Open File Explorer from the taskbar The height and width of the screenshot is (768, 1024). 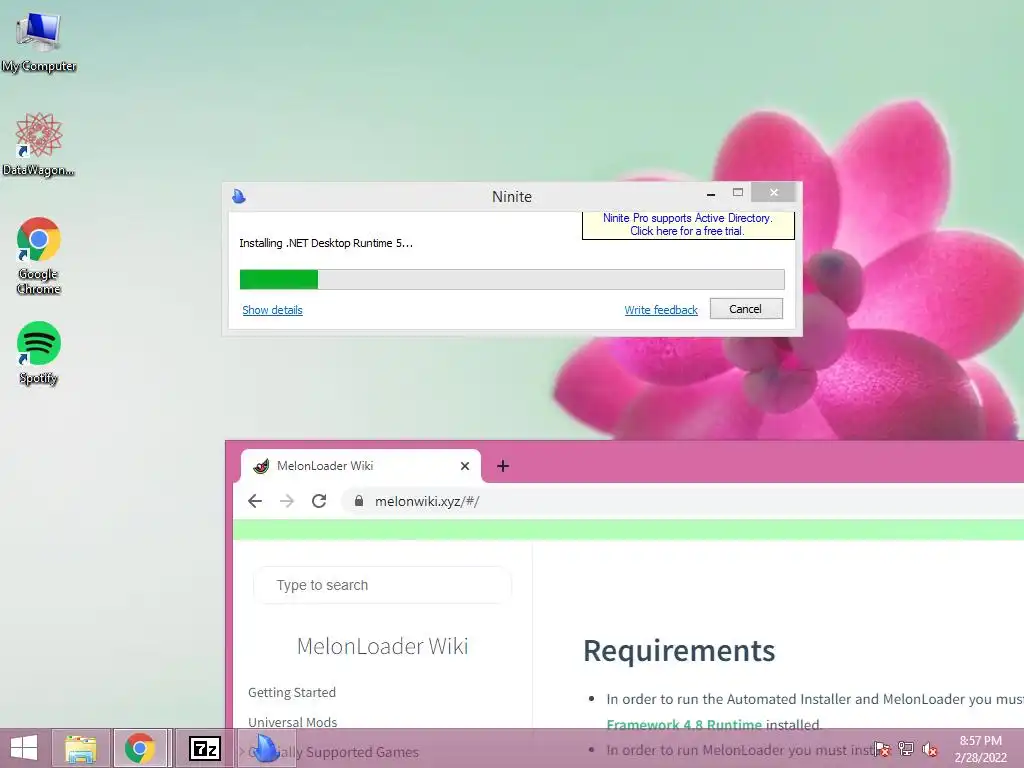point(80,748)
